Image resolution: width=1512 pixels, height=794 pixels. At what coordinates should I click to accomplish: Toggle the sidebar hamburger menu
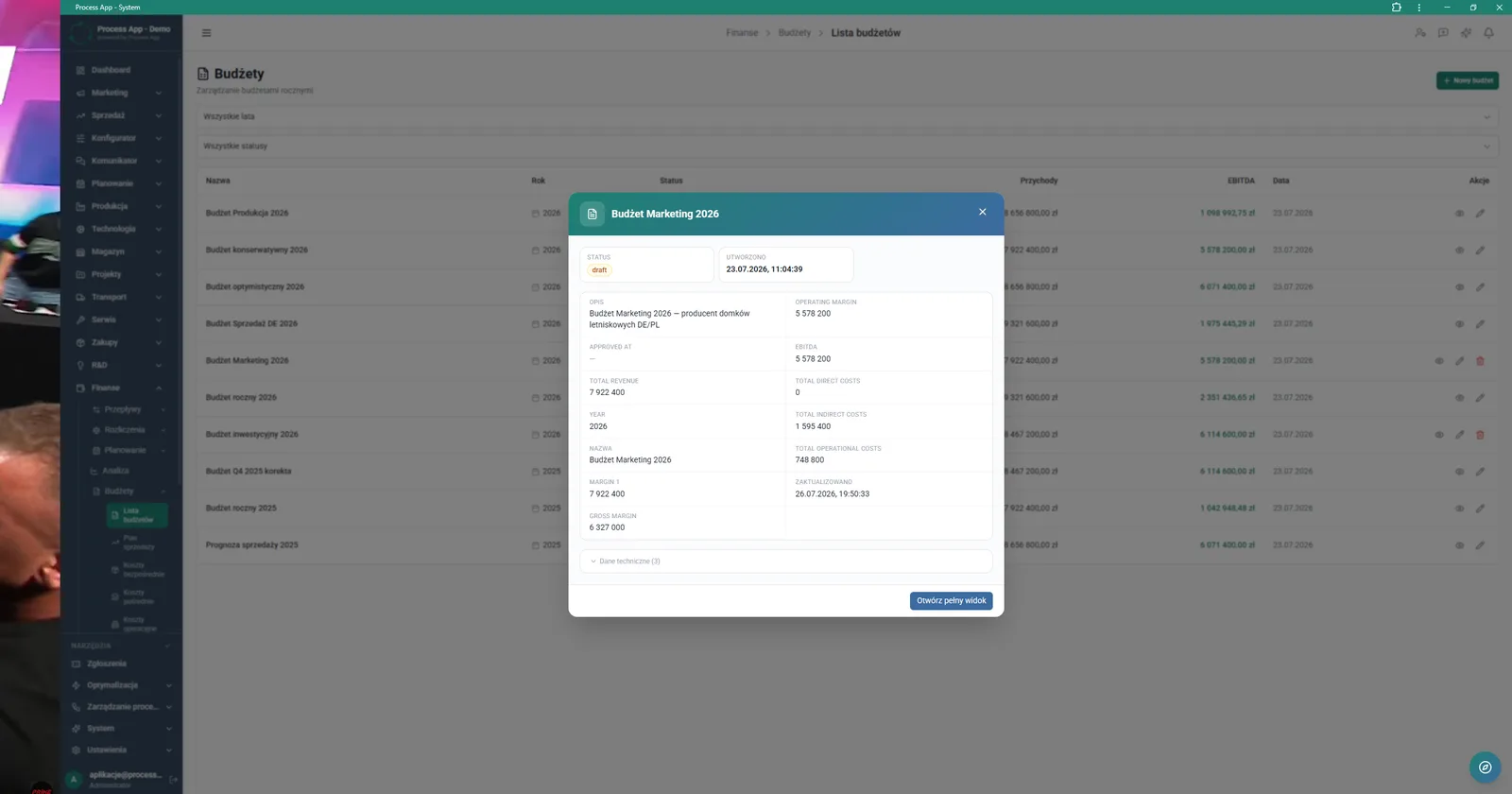click(x=206, y=33)
